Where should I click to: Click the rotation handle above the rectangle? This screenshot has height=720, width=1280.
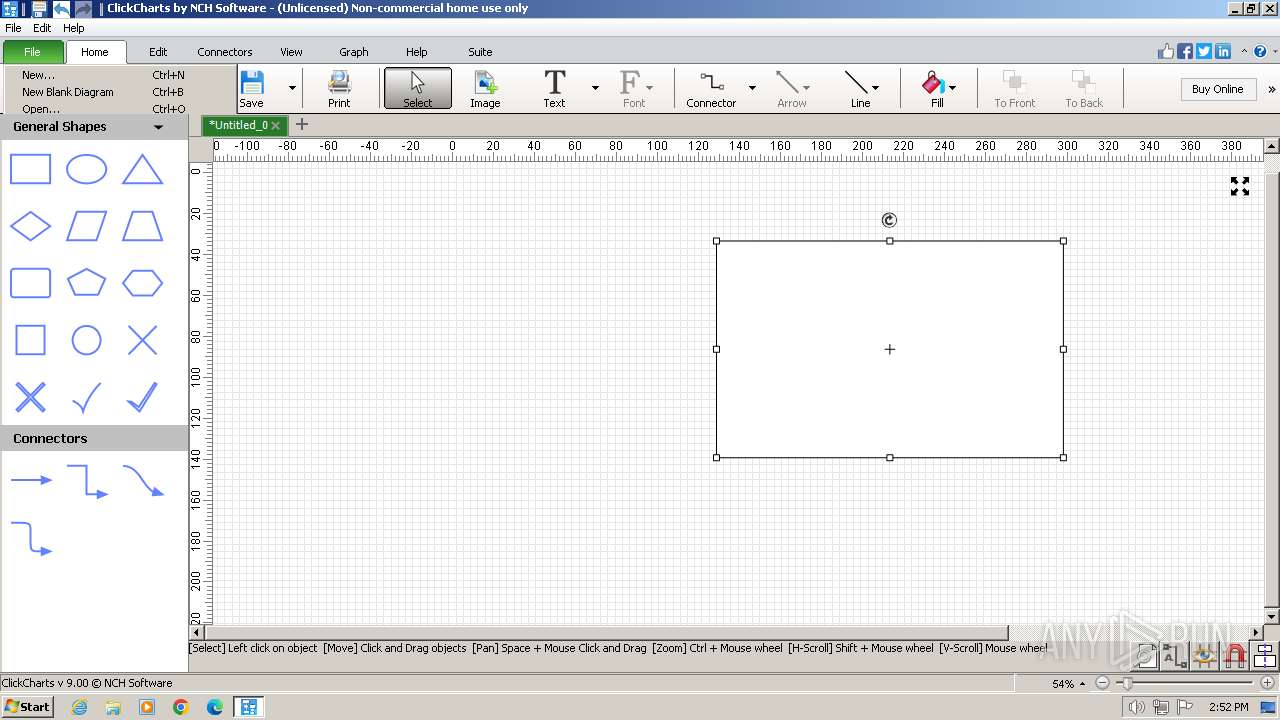coord(889,220)
